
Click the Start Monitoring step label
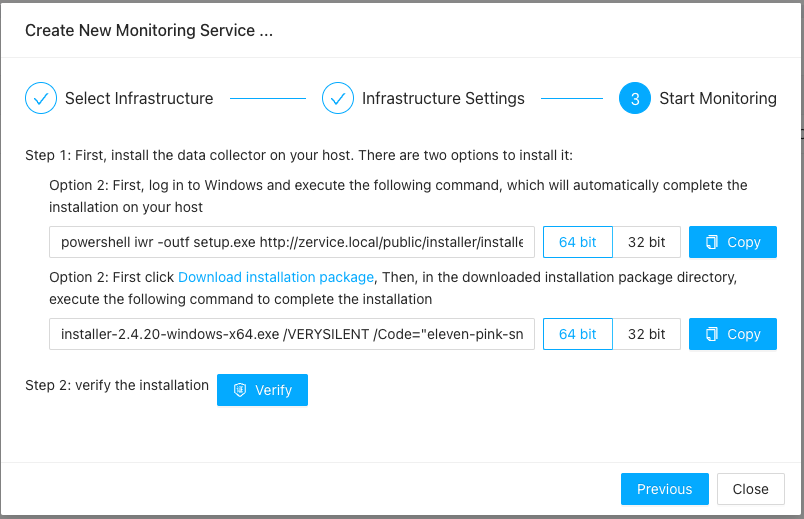click(x=717, y=99)
